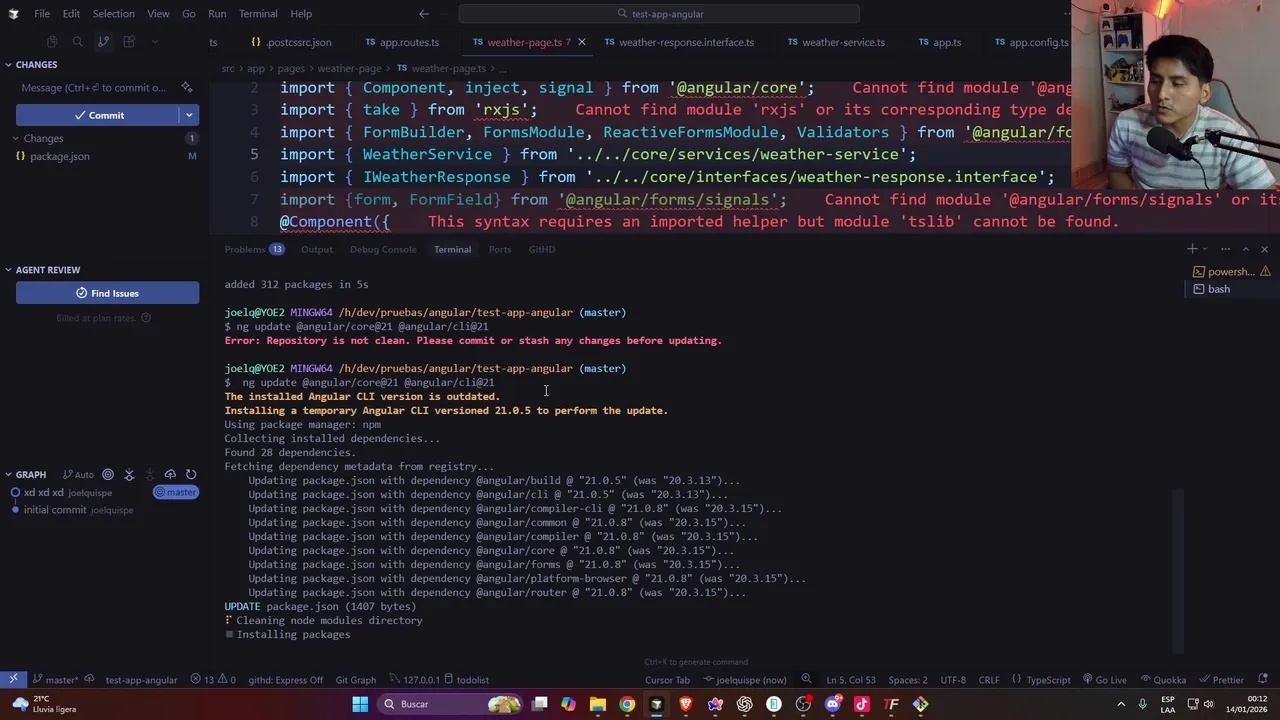This screenshot has width=1280, height=720.
Task: Refresh the Graph with the refresh icon
Action: point(190,475)
